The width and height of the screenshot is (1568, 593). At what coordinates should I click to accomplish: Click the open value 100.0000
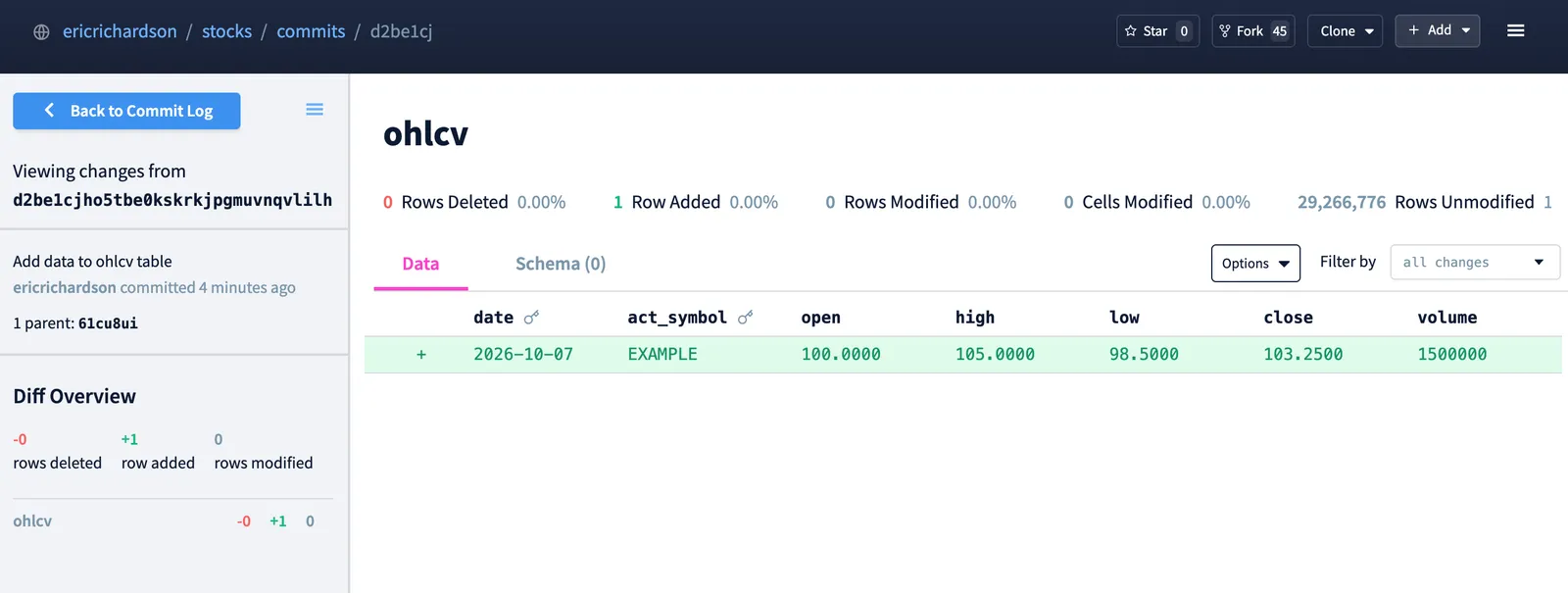pyautogui.click(x=841, y=355)
